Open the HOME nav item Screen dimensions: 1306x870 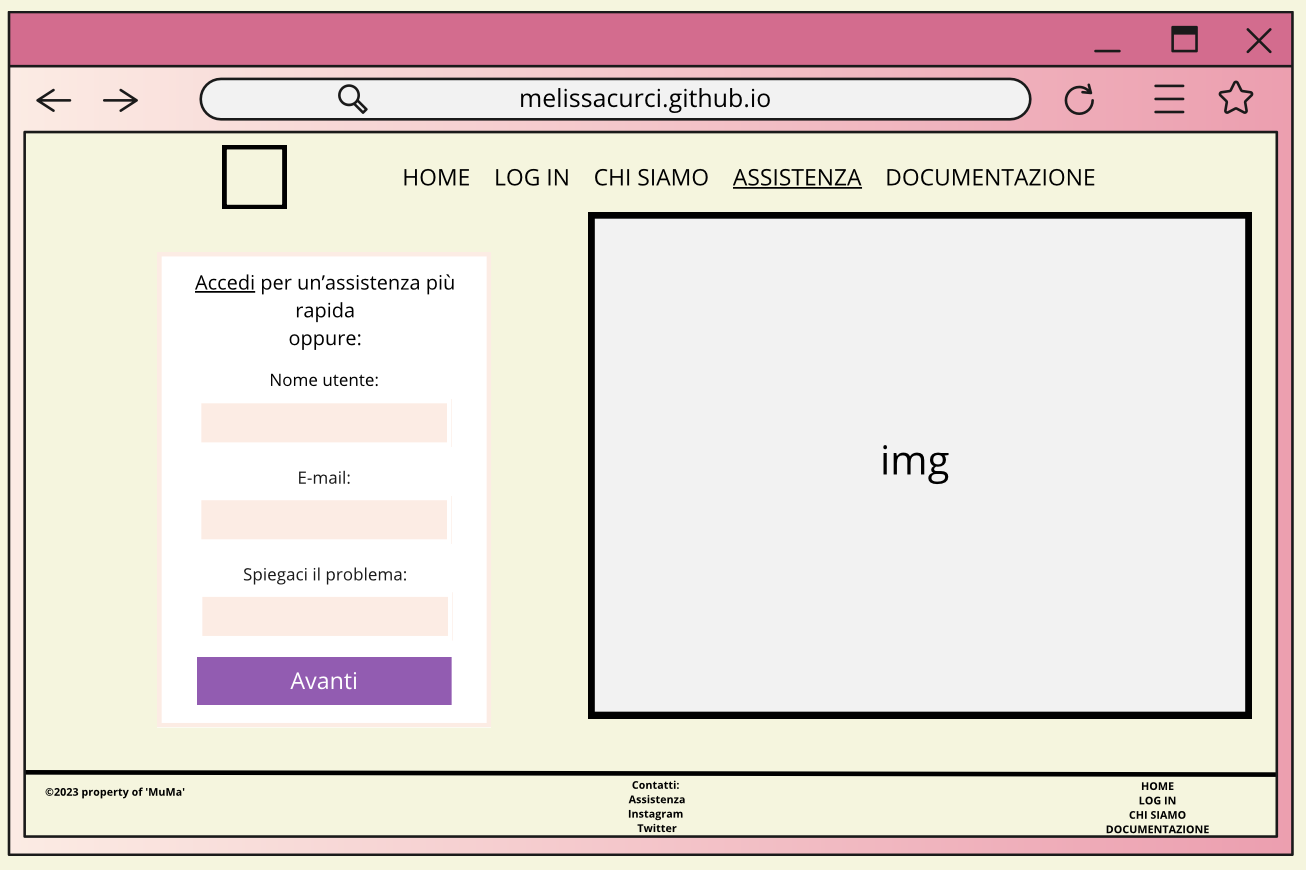(436, 178)
